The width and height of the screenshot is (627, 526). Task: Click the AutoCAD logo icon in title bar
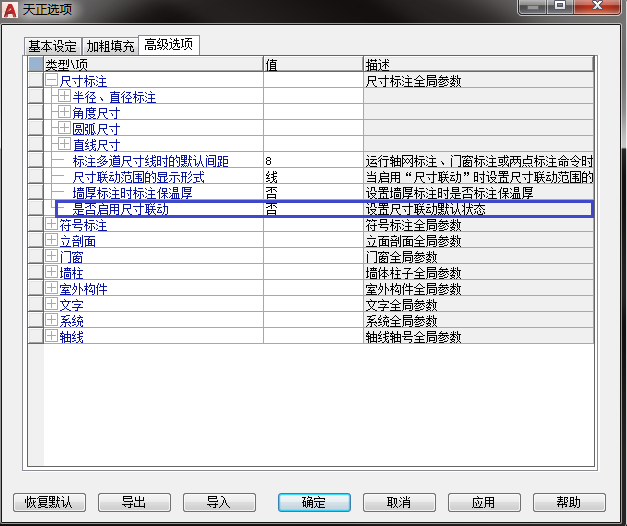[x=11, y=9]
